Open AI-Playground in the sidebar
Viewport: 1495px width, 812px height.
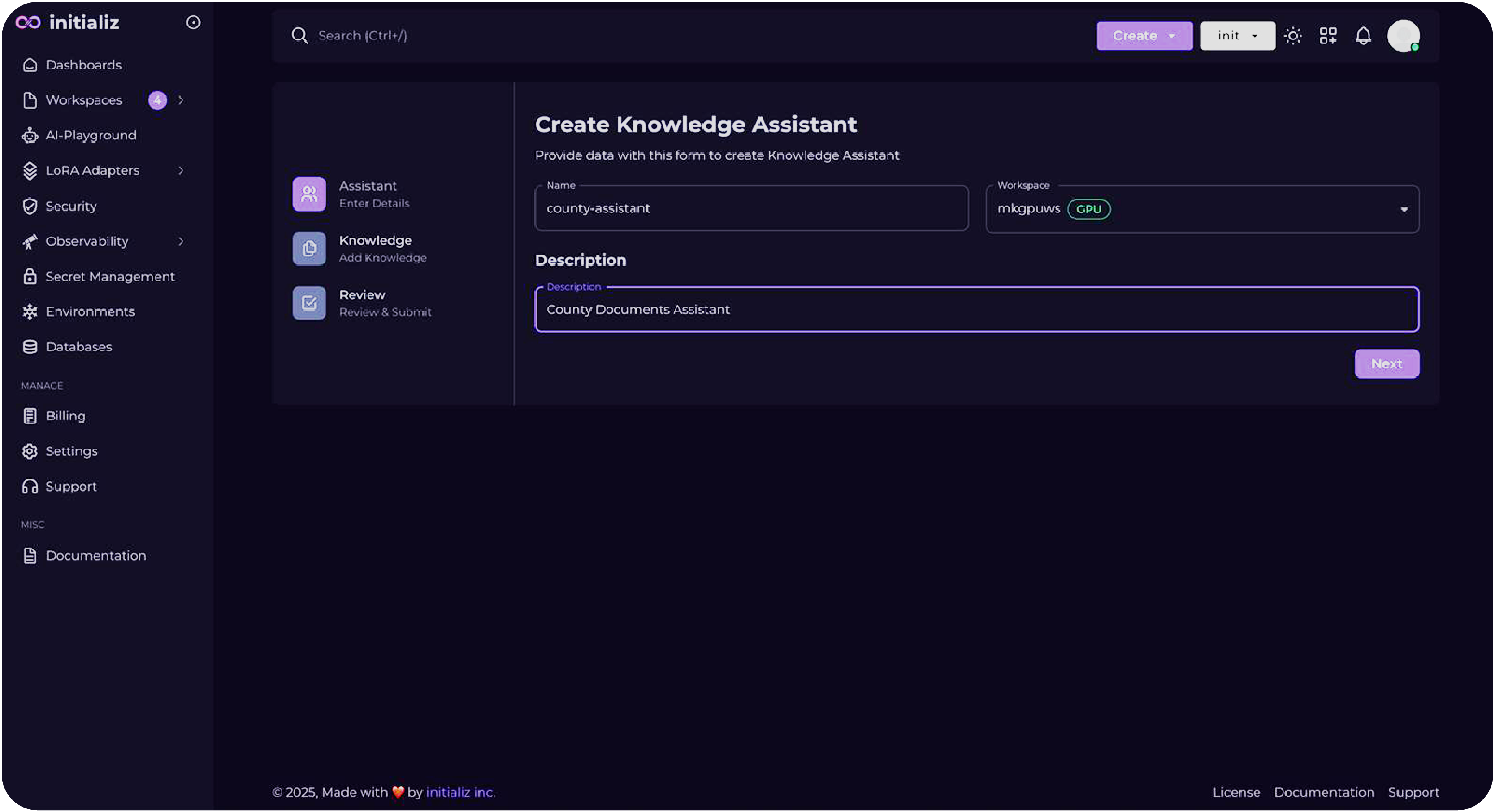tap(91, 135)
